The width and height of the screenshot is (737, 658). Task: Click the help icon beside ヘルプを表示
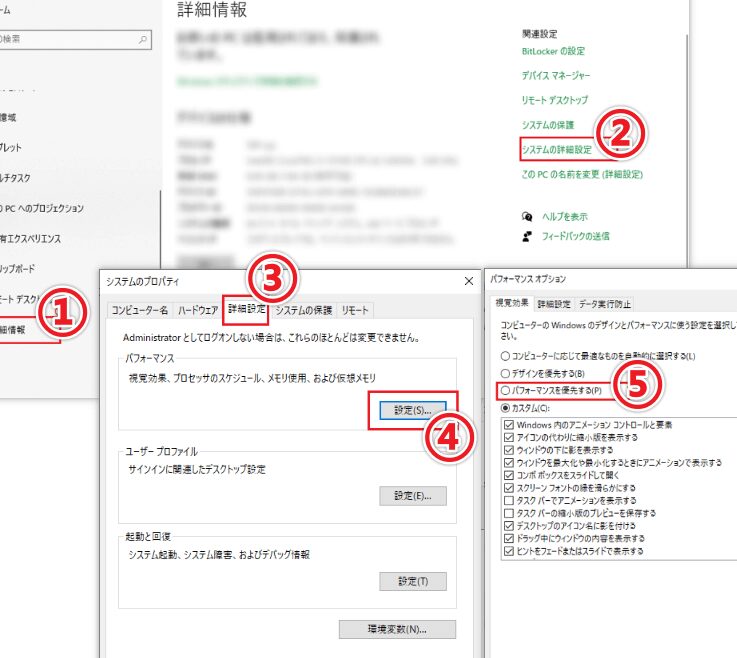pyautogui.click(x=527, y=217)
